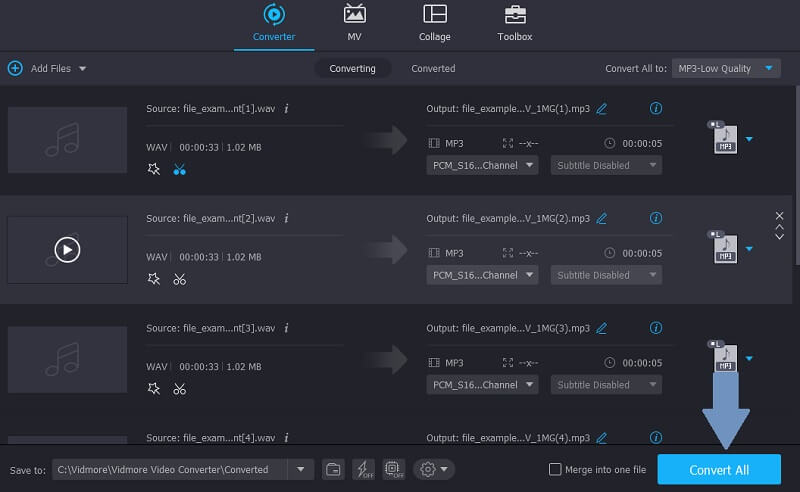Image resolution: width=800 pixels, height=492 pixels.
Task: Click the enhance star icon for file [2].wav
Action: [x=153, y=279]
